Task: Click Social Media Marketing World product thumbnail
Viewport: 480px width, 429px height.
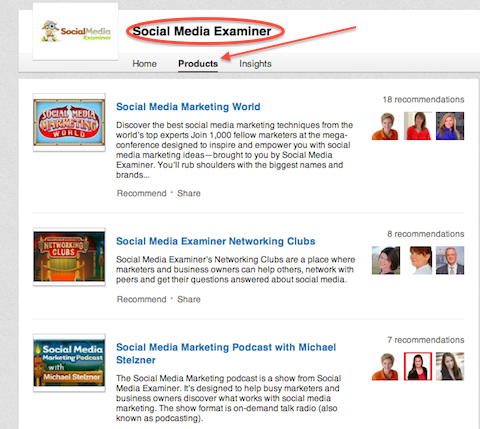Action: click(69, 123)
